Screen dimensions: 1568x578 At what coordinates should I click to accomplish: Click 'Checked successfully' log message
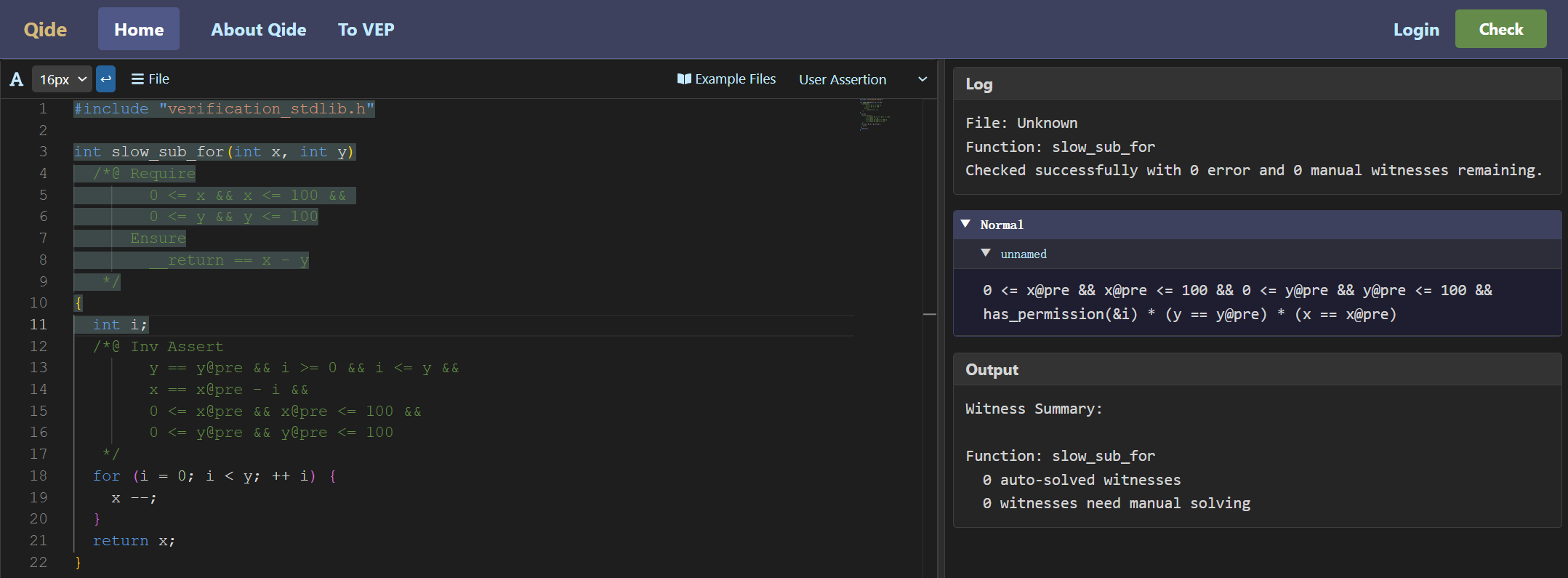coord(1253,170)
